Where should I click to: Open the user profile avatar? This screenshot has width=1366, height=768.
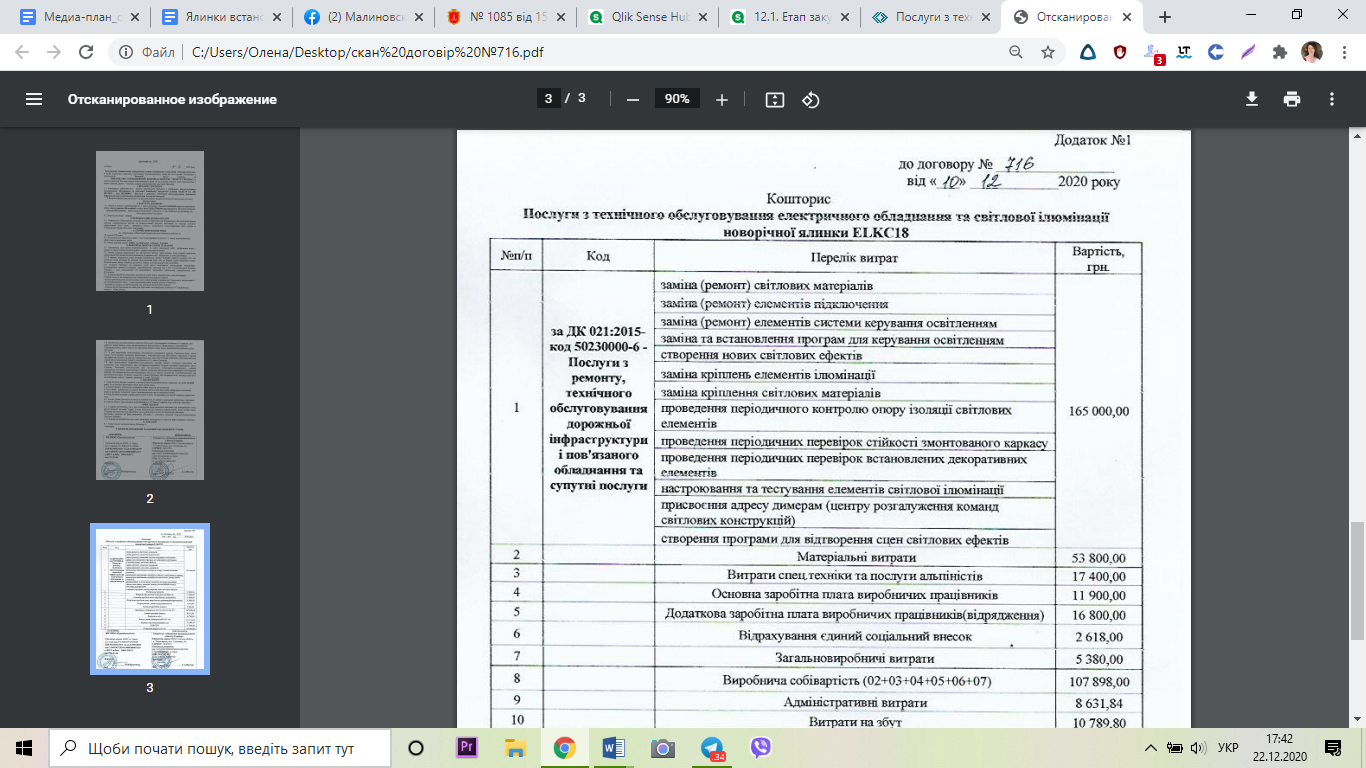coord(1311,52)
